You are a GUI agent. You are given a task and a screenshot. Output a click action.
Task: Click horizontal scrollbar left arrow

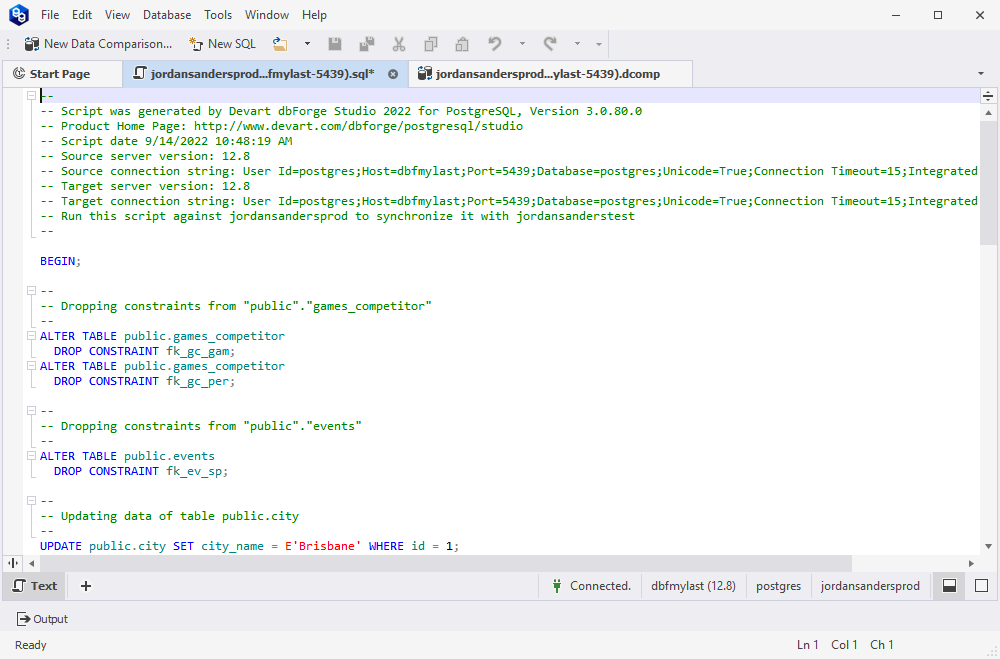coord(31,563)
